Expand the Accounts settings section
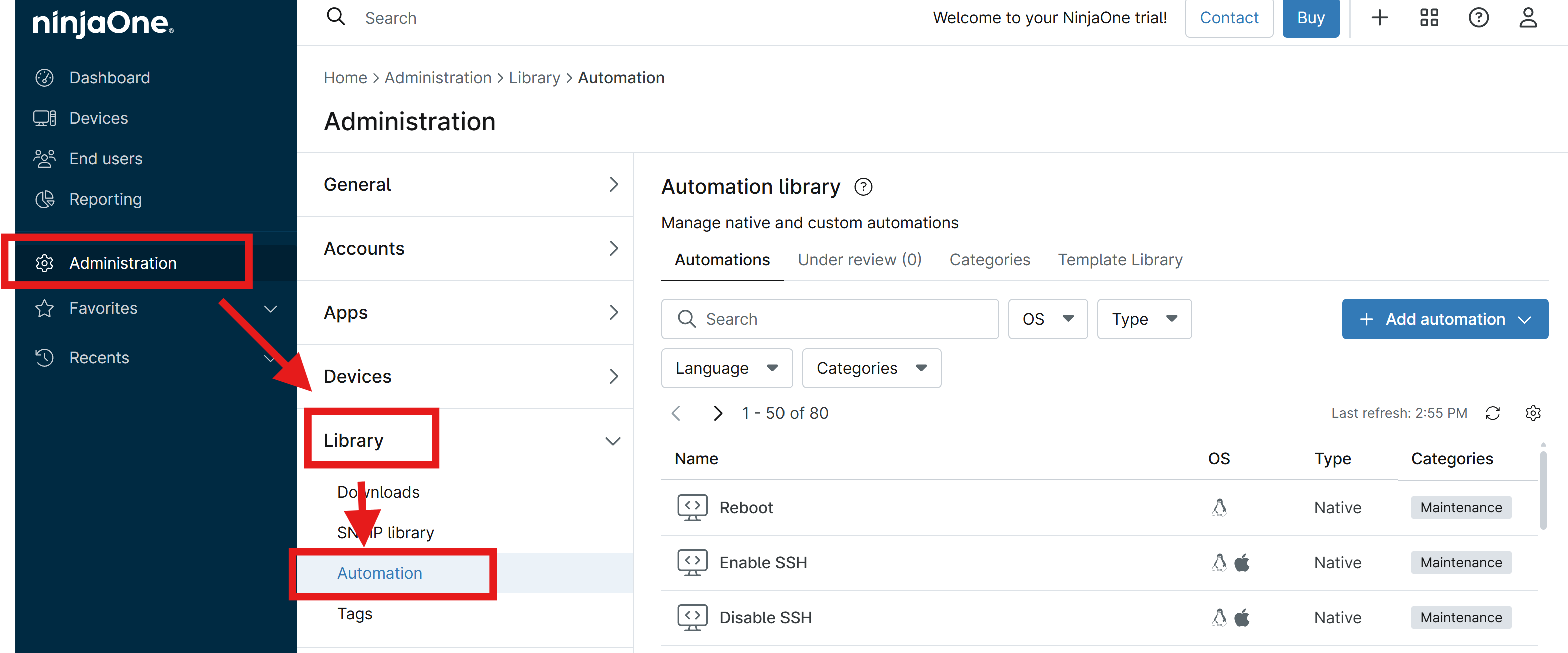The height and width of the screenshot is (653, 1568). point(465,248)
